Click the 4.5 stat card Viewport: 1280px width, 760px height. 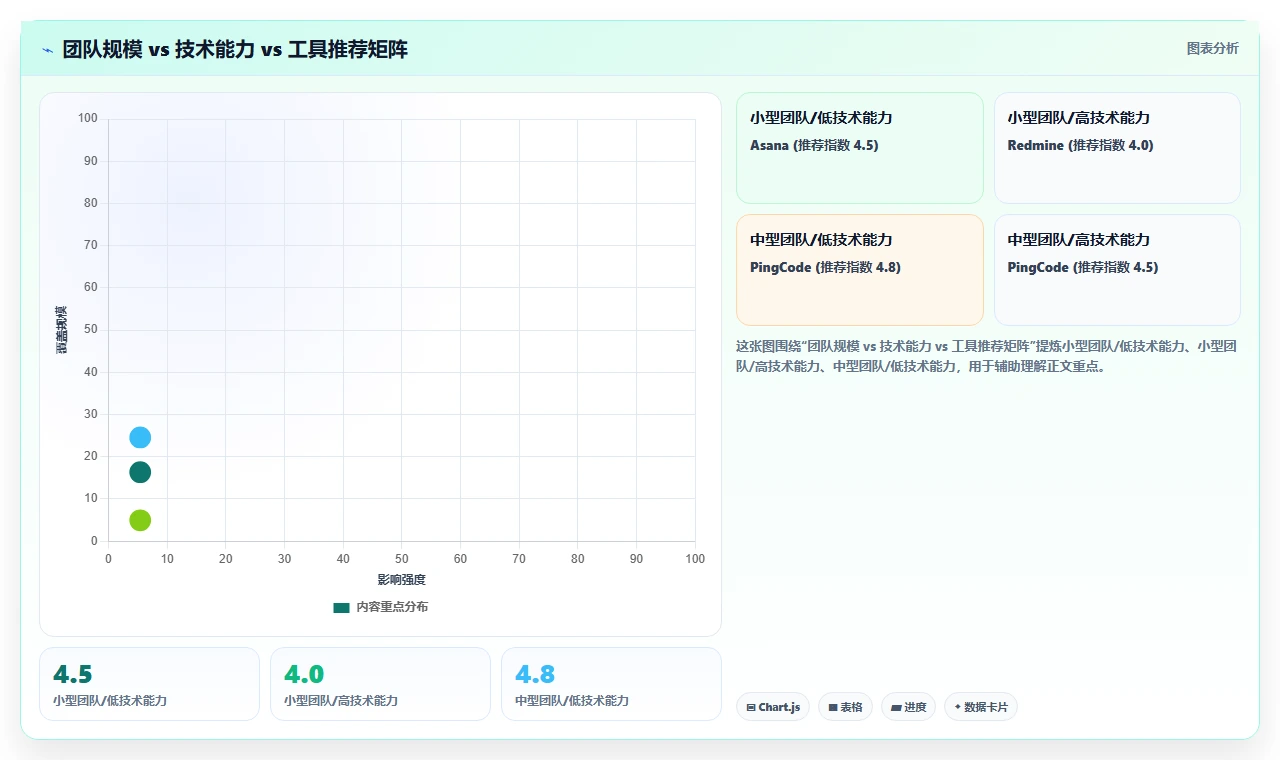click(x=149, y=684)
